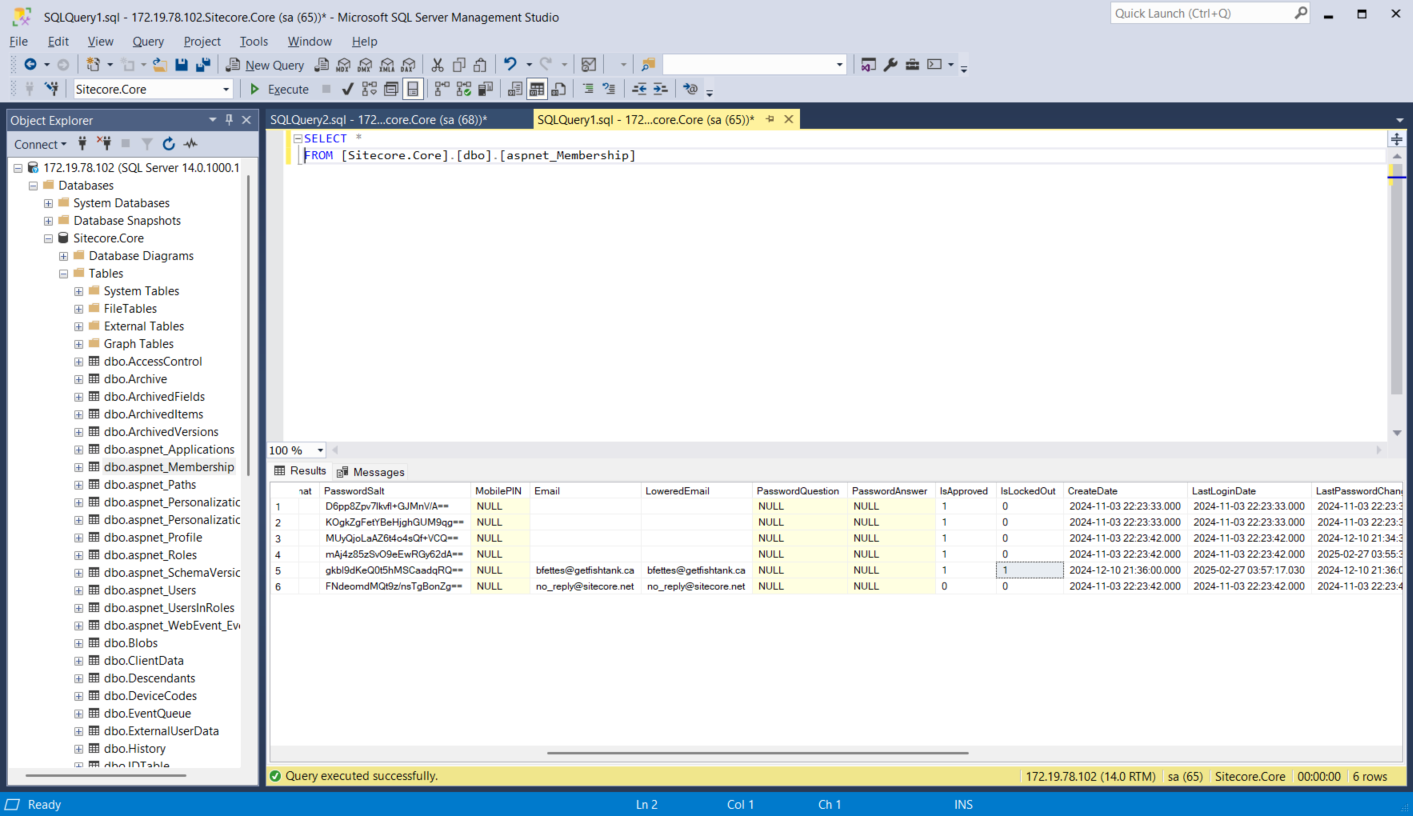The height and width of the screenshot is (816, 1413).
Task: Switch to the Messages tab
Action: click(x=371, y=472)
